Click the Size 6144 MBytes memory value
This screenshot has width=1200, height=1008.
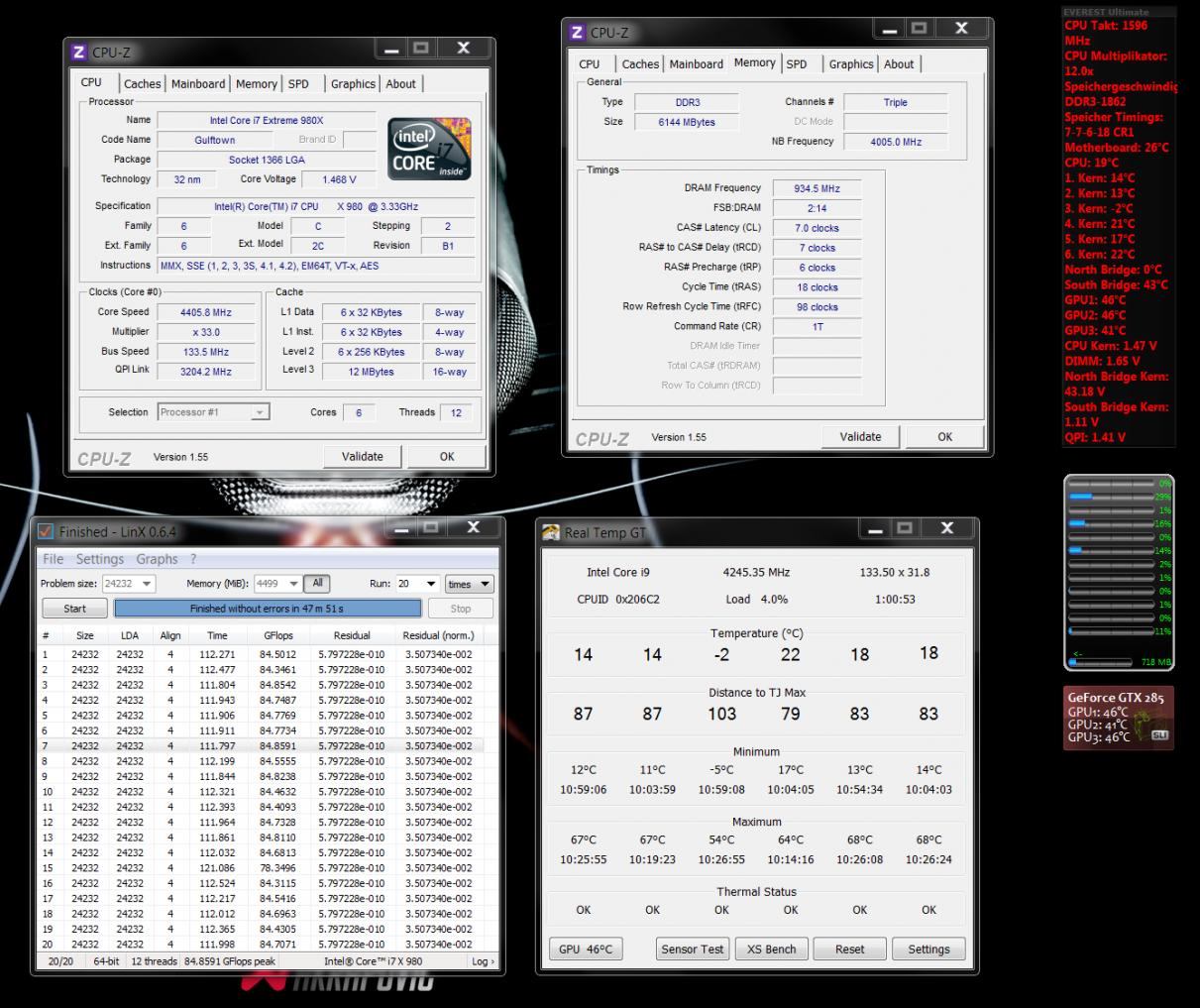686,122
